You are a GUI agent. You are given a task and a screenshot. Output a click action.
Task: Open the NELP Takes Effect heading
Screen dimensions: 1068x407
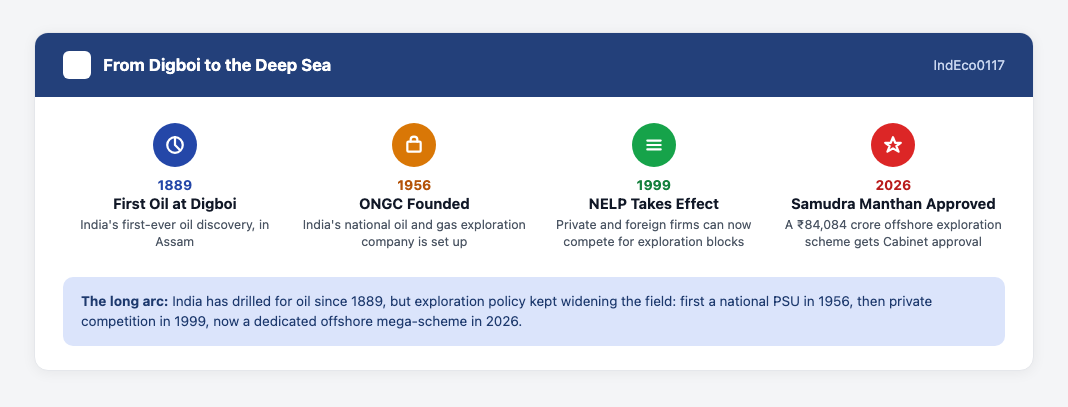point(654,204)
